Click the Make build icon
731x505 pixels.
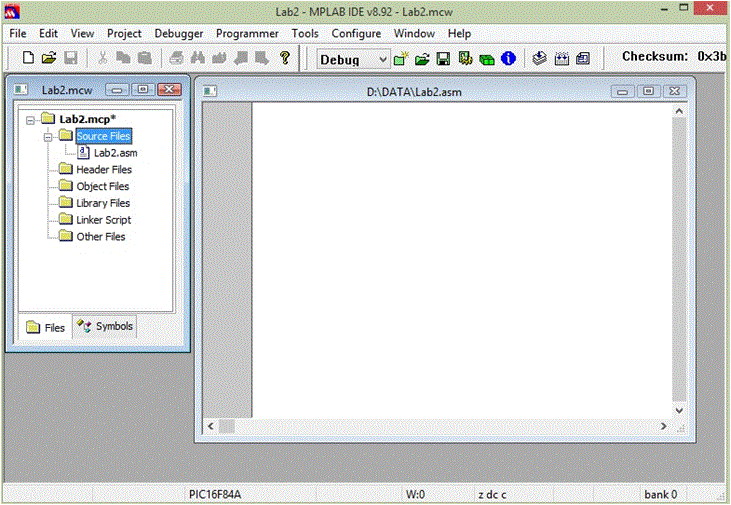click(539, 58)
